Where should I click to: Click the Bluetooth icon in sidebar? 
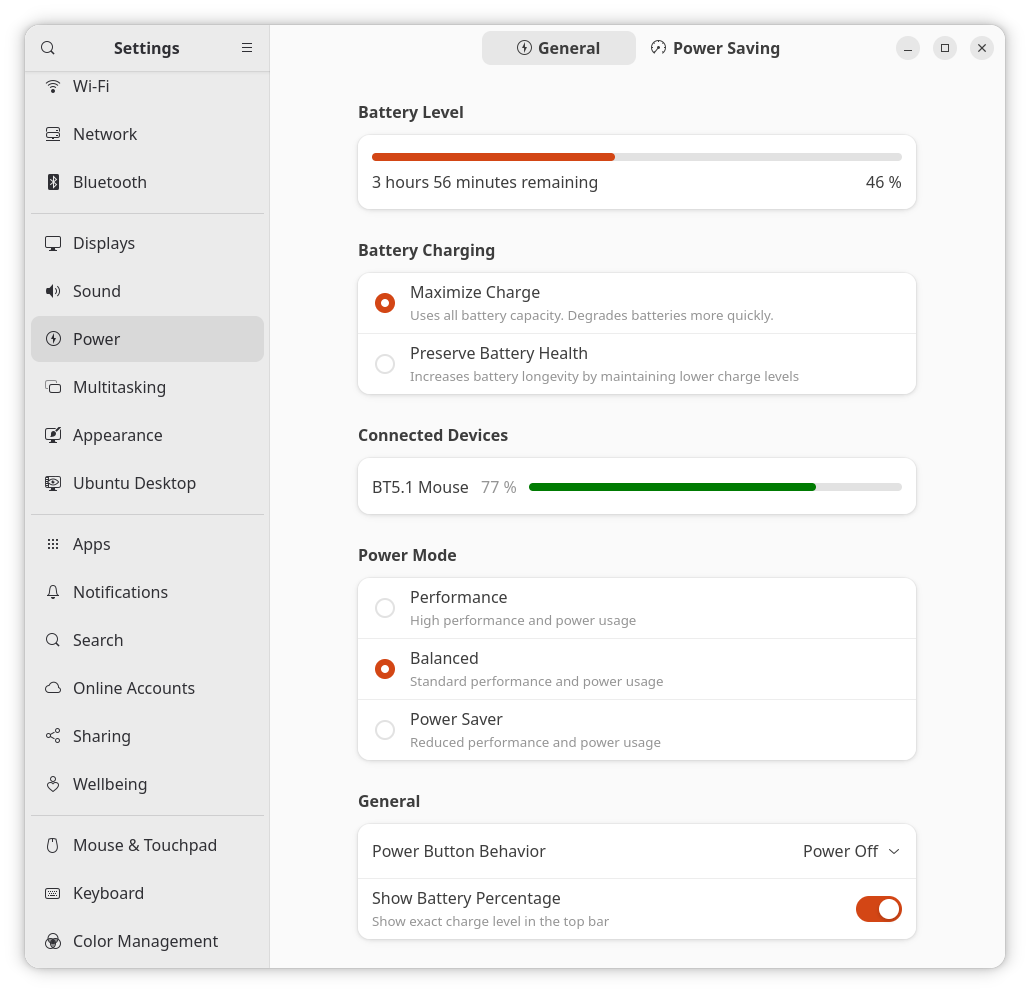tap(53, 182)
